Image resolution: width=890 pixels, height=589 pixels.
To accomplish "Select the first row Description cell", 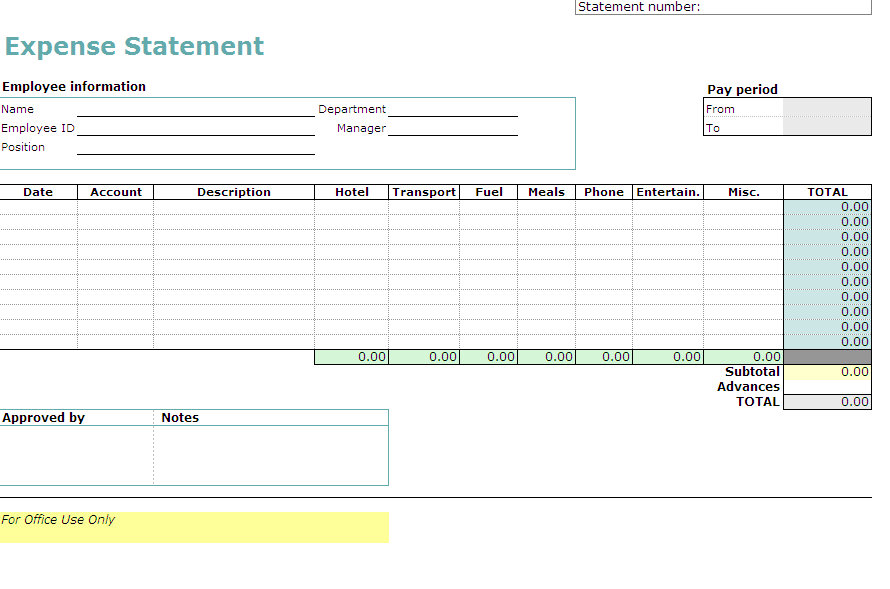I will coord(234,207).
